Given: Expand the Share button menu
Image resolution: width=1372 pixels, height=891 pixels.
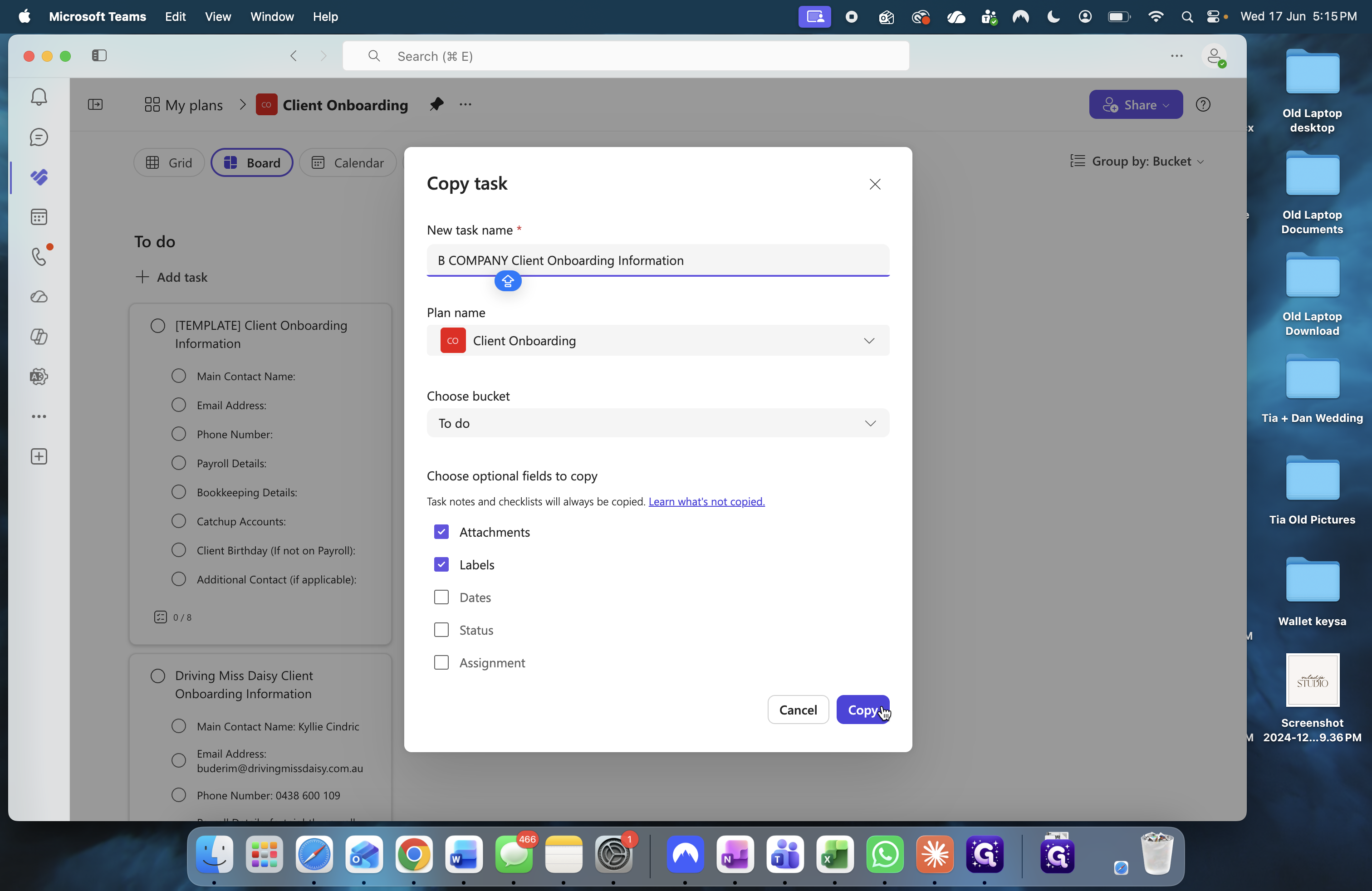Looking at the screenshot, I should pos(1136,104).
